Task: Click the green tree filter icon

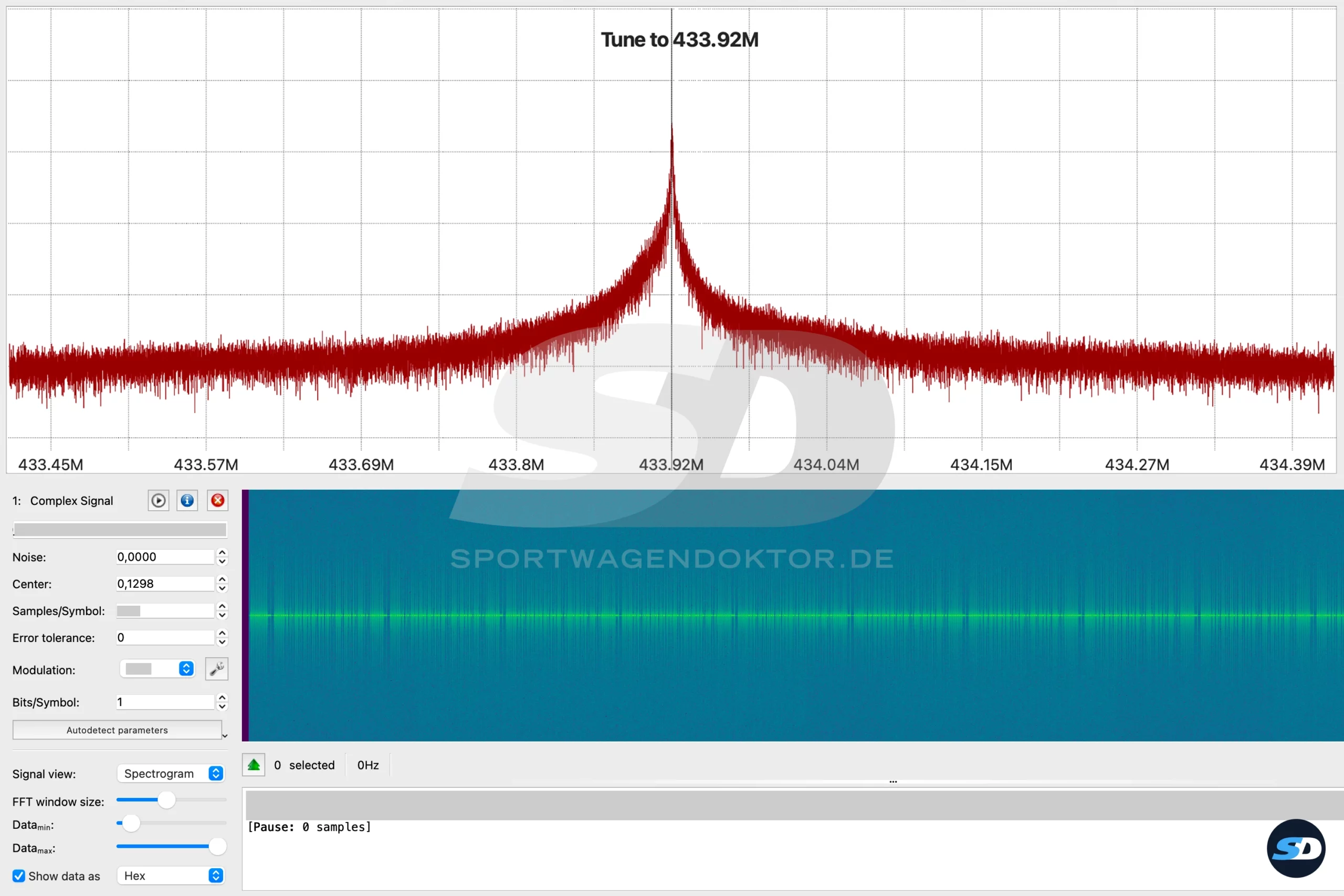Action: tap(254, 765)
